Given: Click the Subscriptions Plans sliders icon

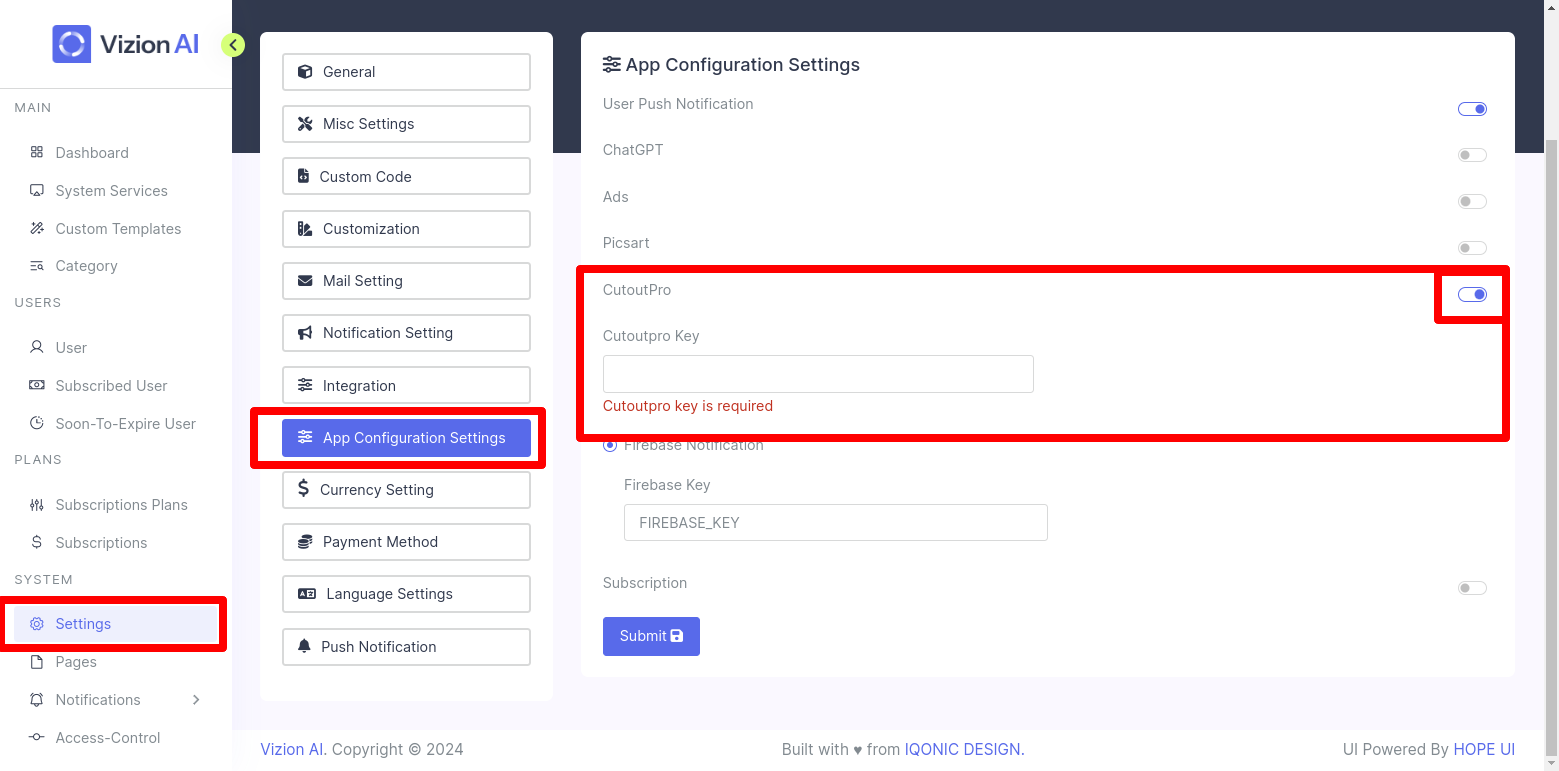Looking at the screenshot, I should click(37, 505).
